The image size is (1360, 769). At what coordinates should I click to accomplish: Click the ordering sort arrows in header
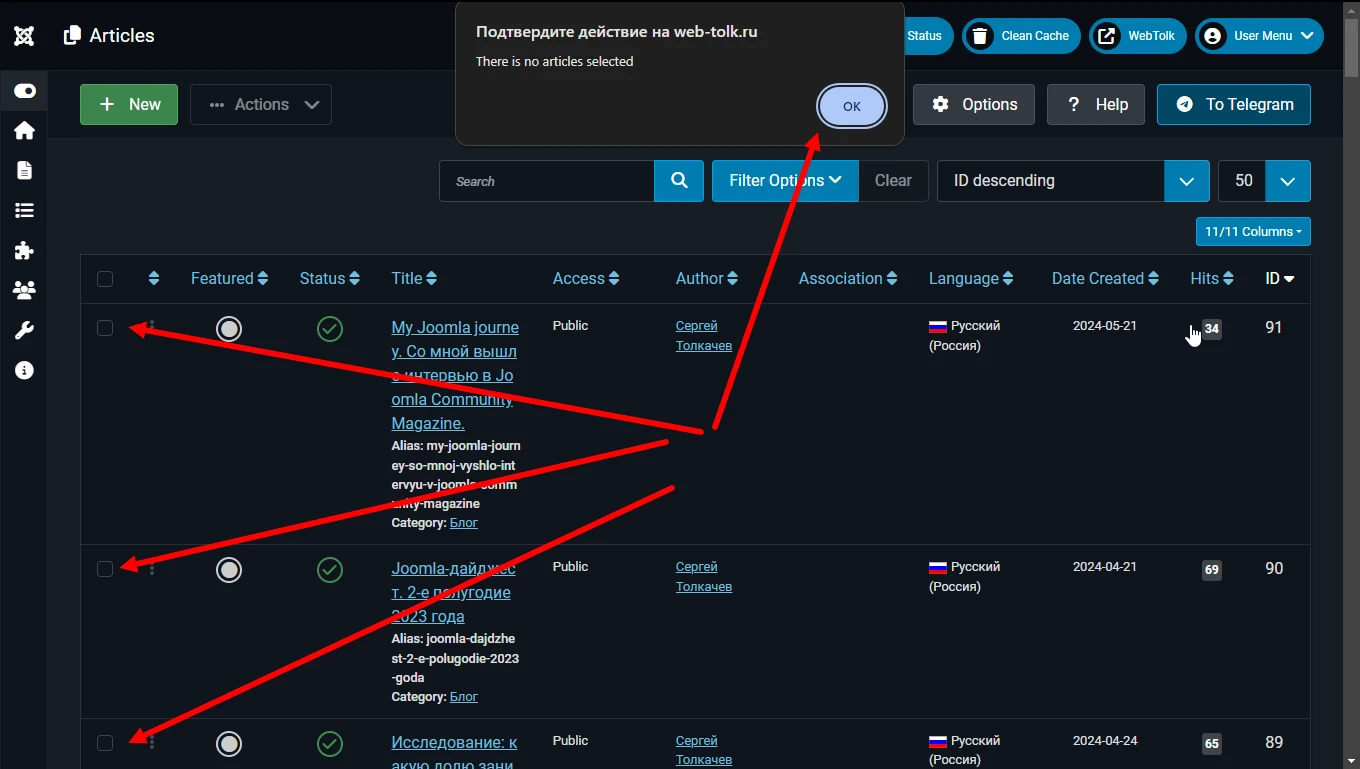pos(154,279)
